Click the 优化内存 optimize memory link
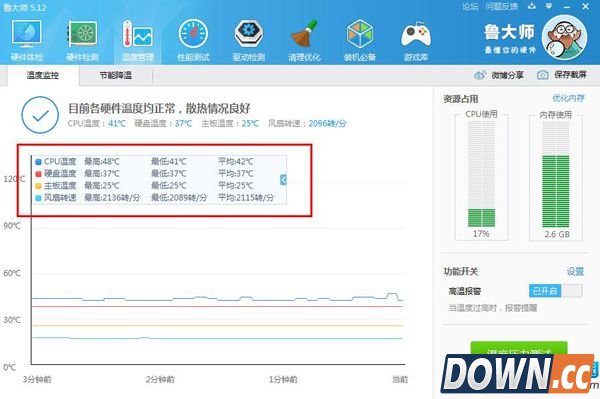The image size is (600, 399). [568, 98]
